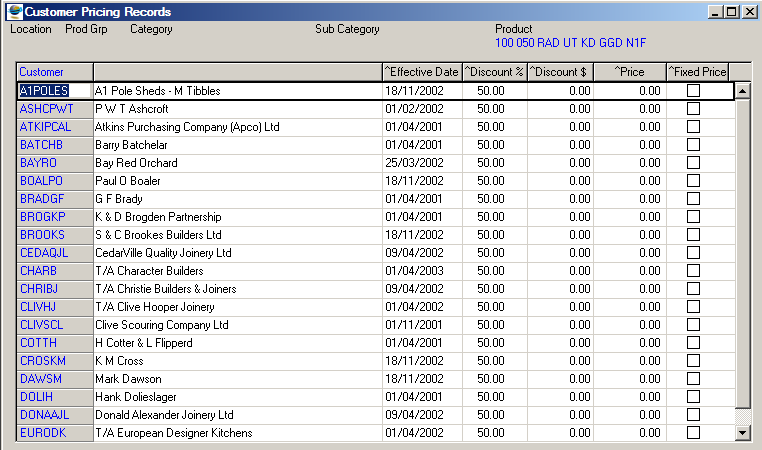
Task: Tick Fixed Price for G F Brady
Action: coord(693,199)
